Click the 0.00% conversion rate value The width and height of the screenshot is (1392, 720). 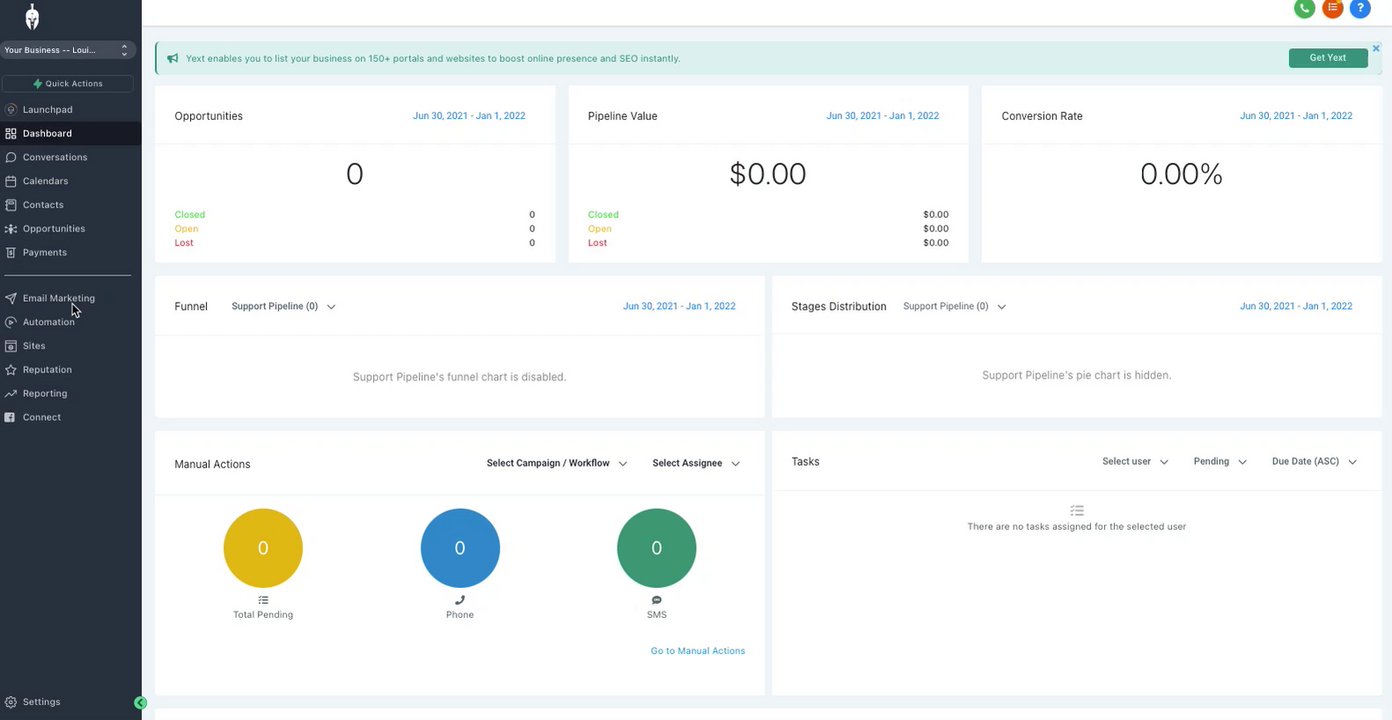[1181, 174]
